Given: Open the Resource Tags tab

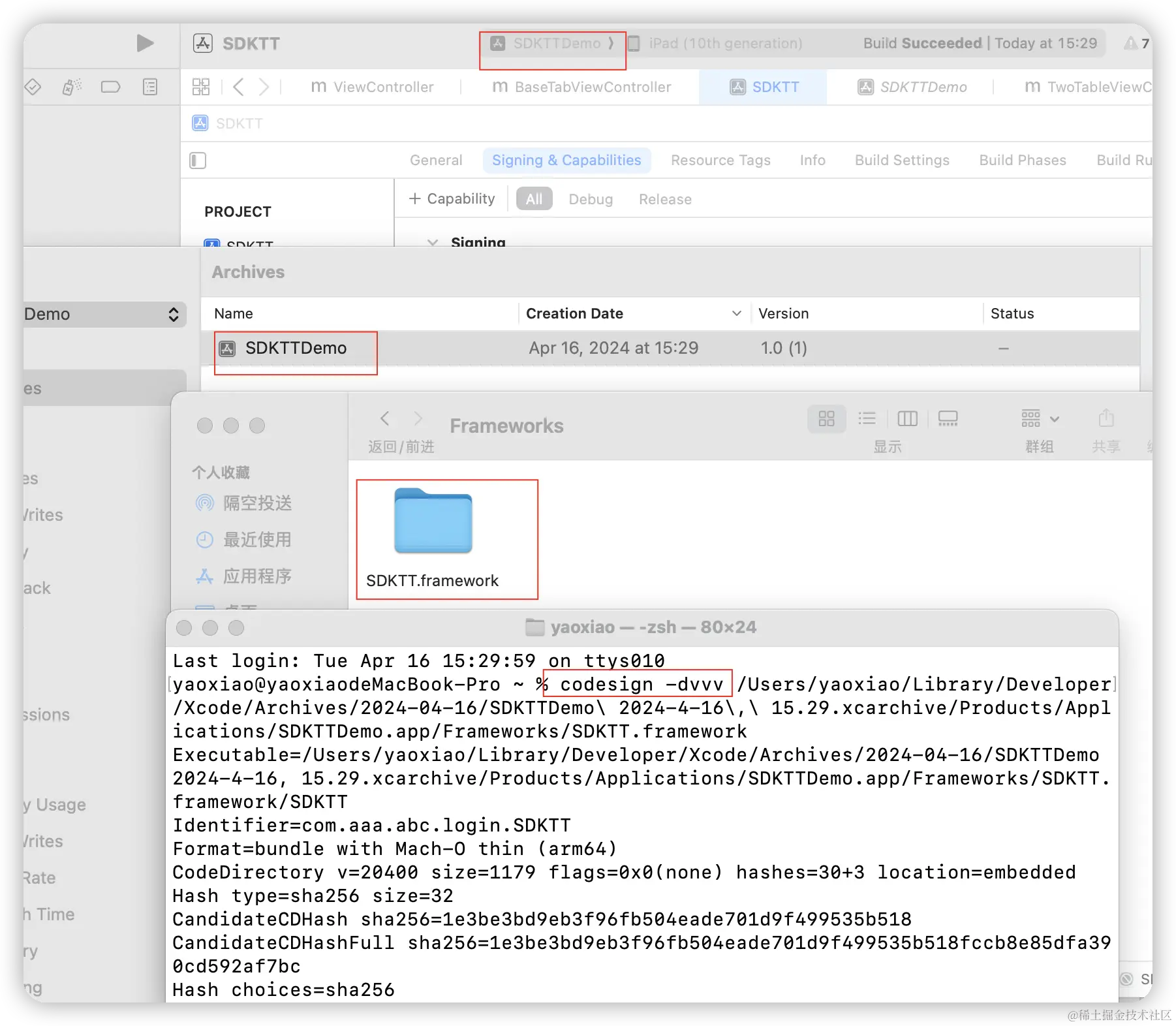Looking at the screenshot, I should pos(720,161).
